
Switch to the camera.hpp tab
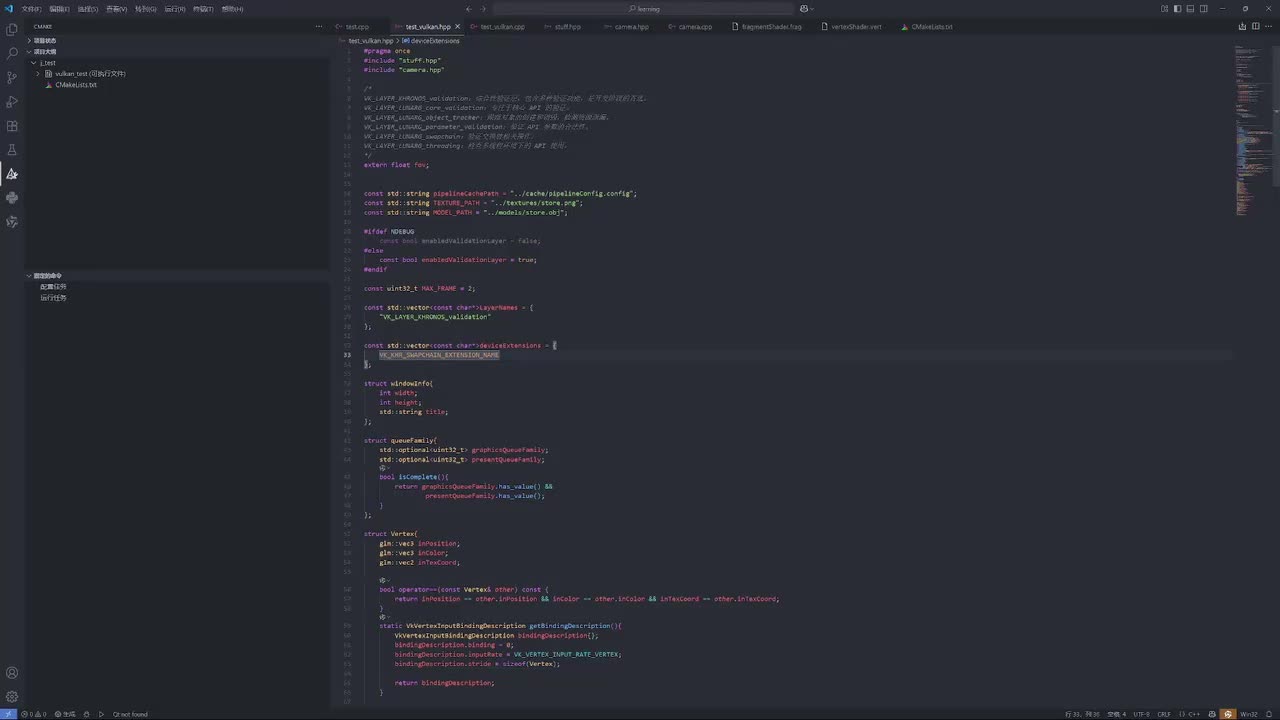[x=631, y=27]
